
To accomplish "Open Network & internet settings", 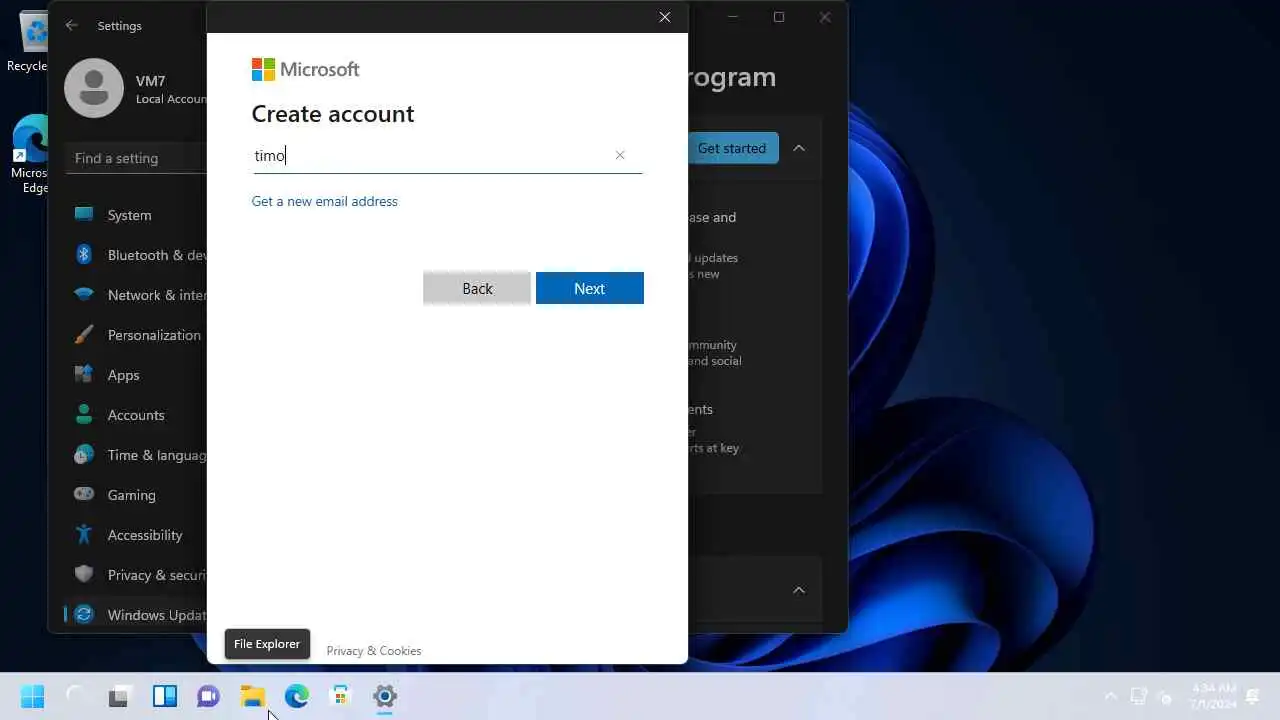I will (136, 295).
